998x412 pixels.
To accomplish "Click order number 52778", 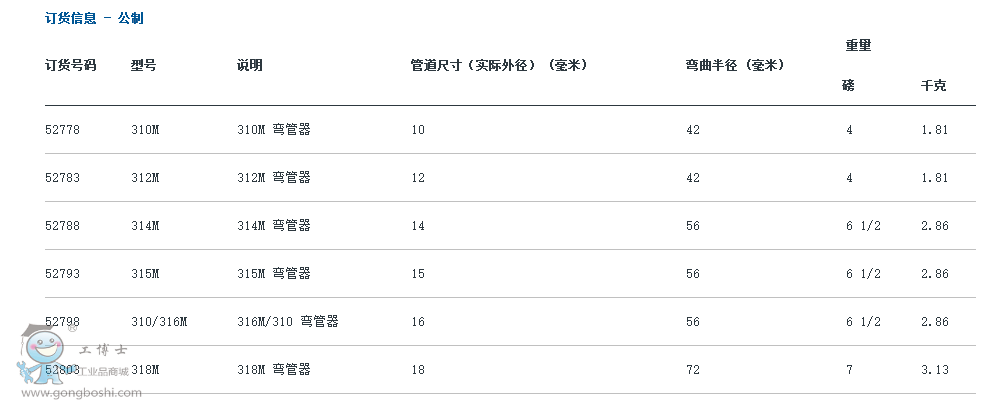I will 62,130.
